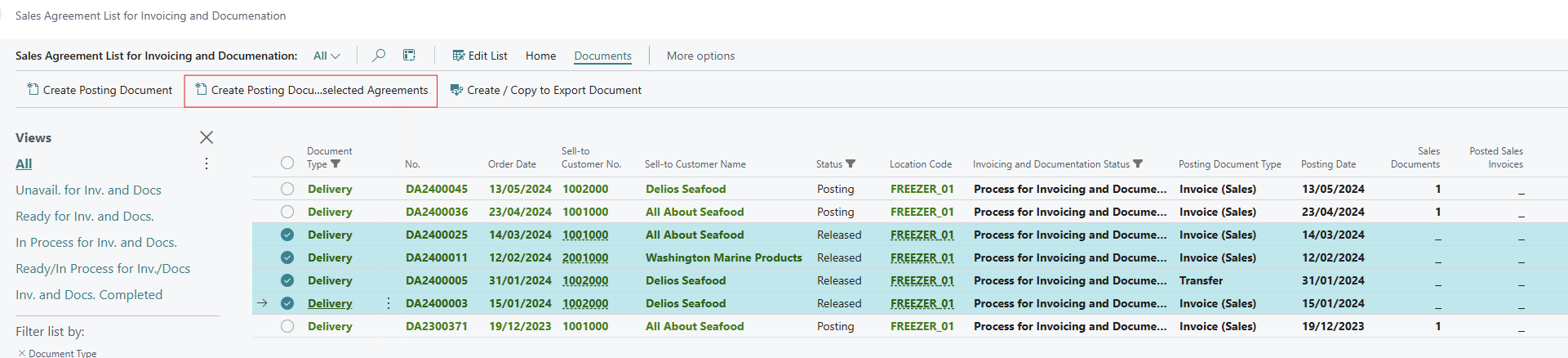Open the Ready for Inv. and Docs. view
Image resolution: width=1568 pixels, height=358 pixels.
pos(85,216)
